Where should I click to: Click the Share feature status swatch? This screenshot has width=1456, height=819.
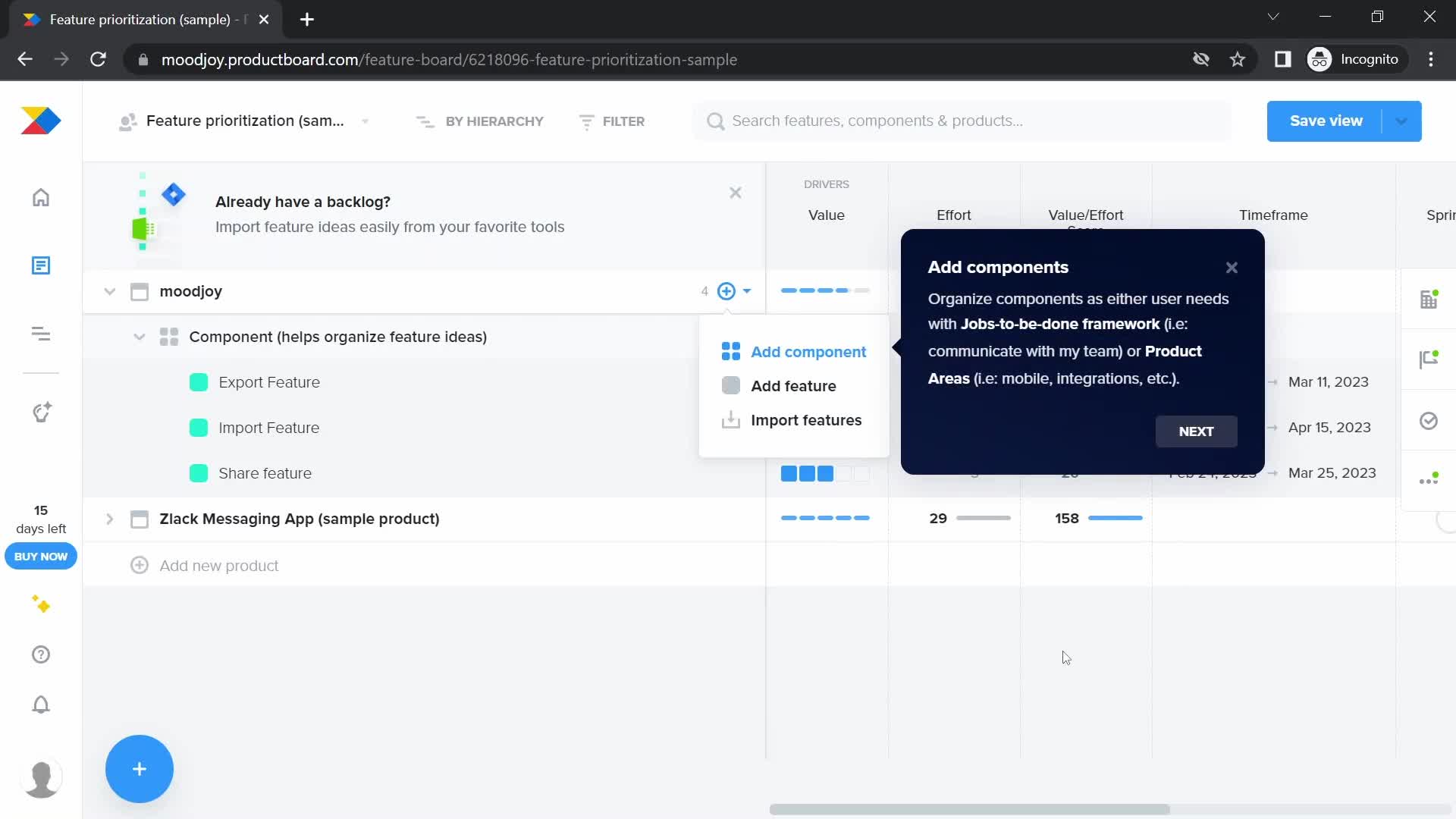pyautogui.click(x=199, y=473)
